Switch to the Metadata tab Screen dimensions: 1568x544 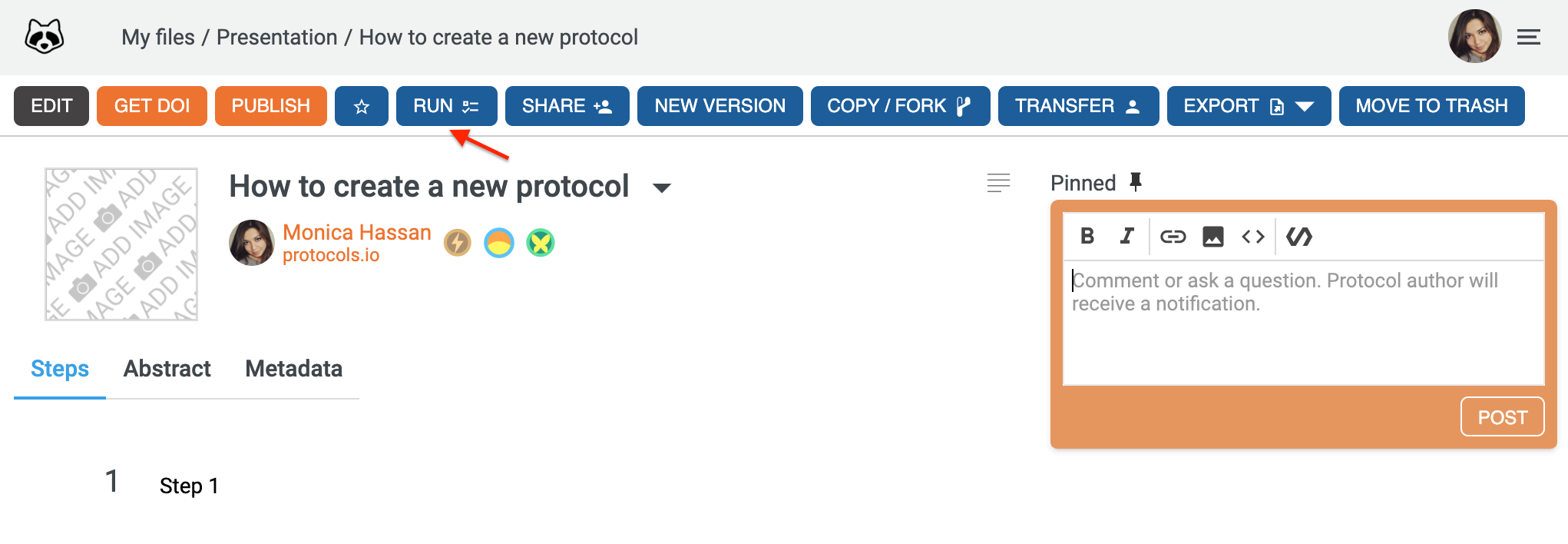(x=293, y=369)
